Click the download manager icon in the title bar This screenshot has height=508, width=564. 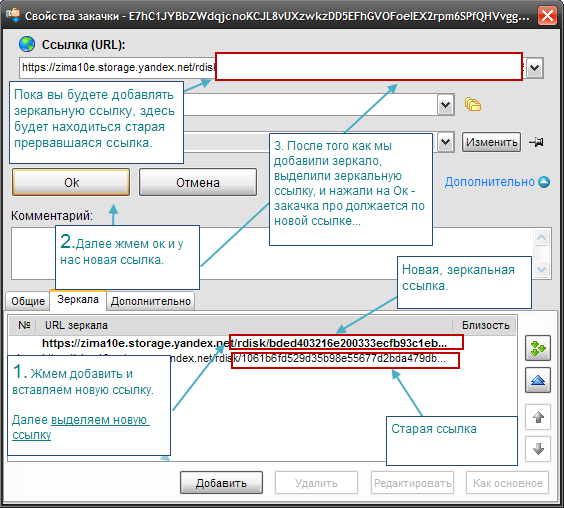coord(13,15)
